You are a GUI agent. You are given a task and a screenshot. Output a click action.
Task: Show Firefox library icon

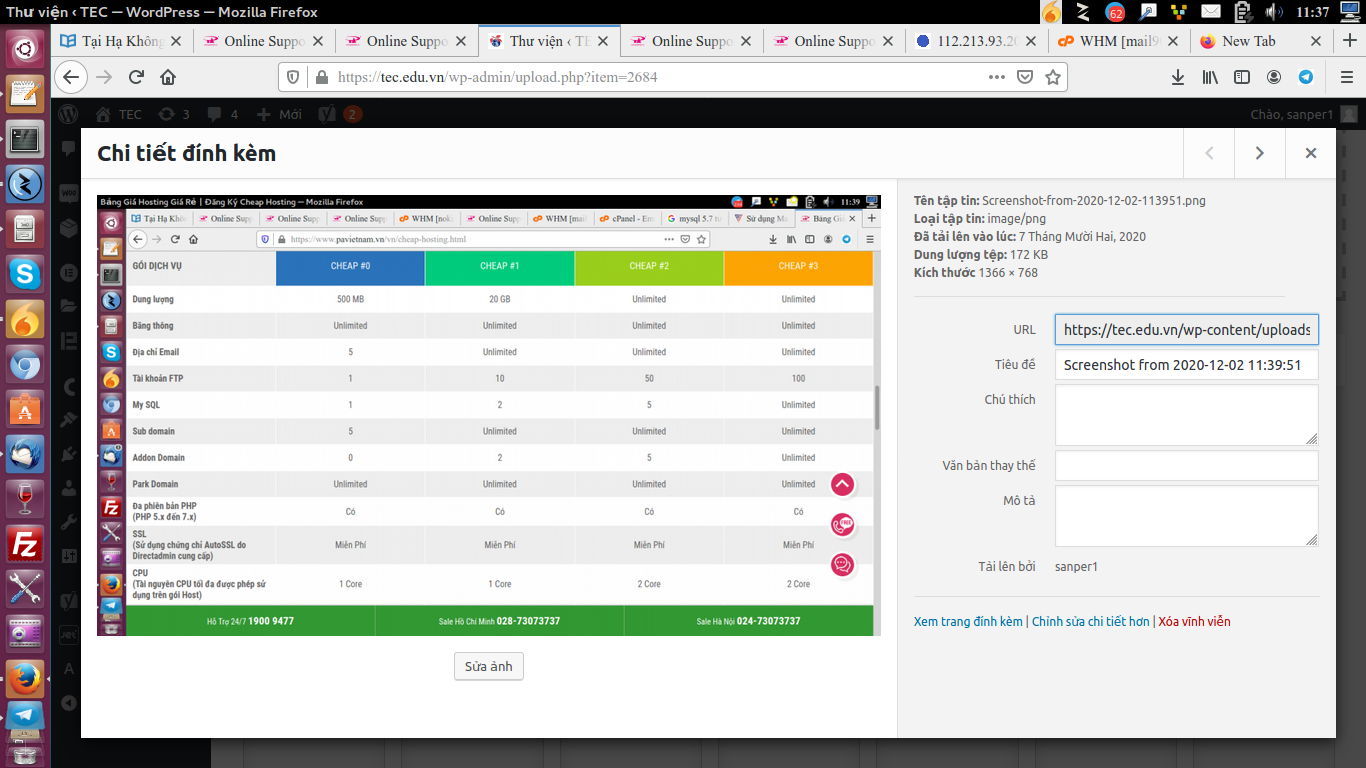tap(1210, 77)
